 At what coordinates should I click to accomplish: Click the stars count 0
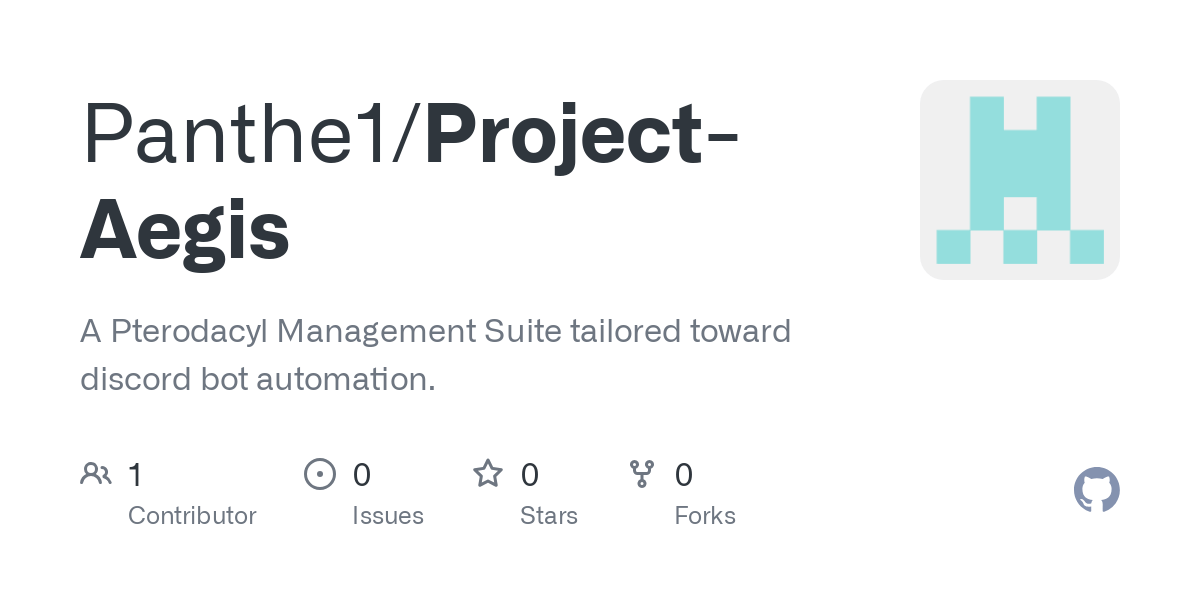(530, 474)
